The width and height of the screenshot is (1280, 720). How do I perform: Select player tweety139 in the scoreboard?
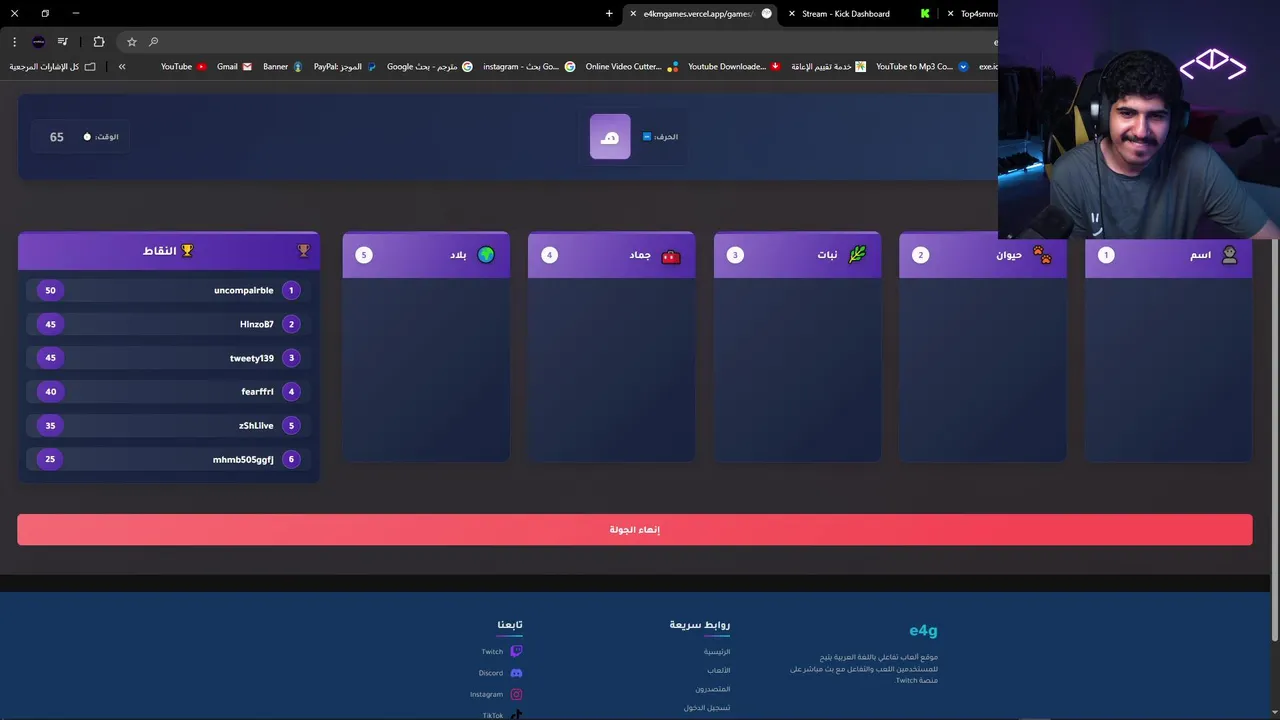168,358
